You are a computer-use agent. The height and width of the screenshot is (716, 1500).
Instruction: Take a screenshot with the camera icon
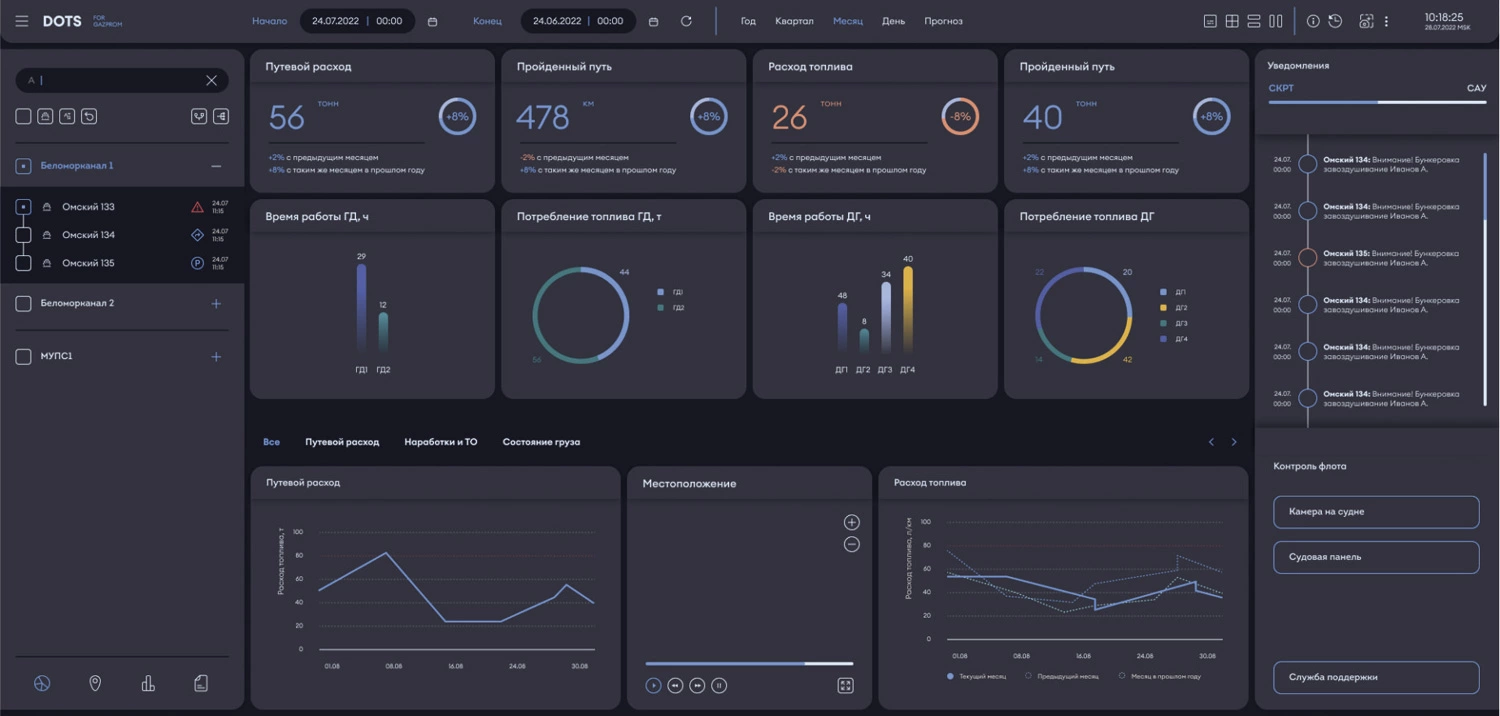pyautogui.click(x=1366, y=21)
